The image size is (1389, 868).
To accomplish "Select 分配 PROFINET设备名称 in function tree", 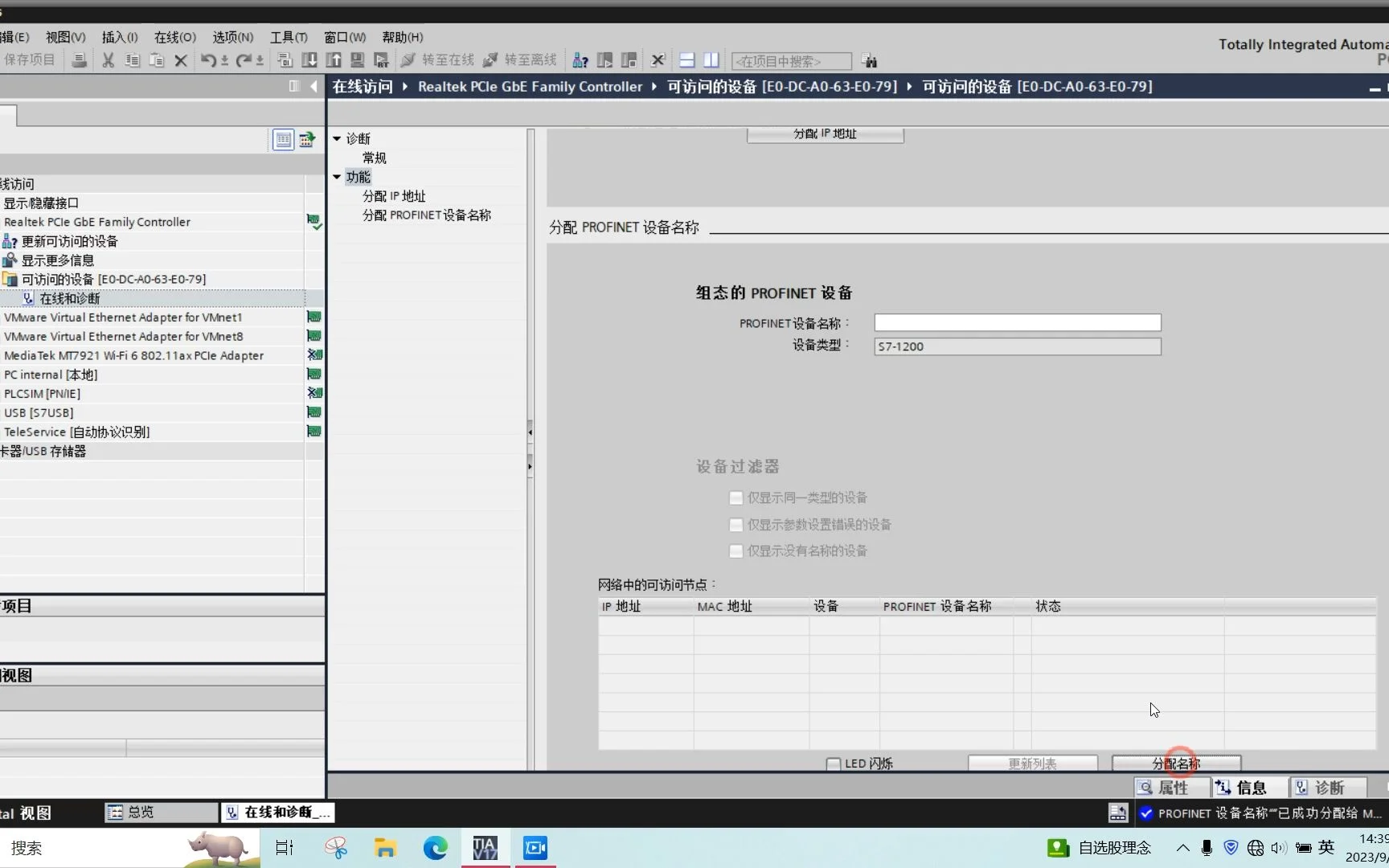I will pos(426,215).
